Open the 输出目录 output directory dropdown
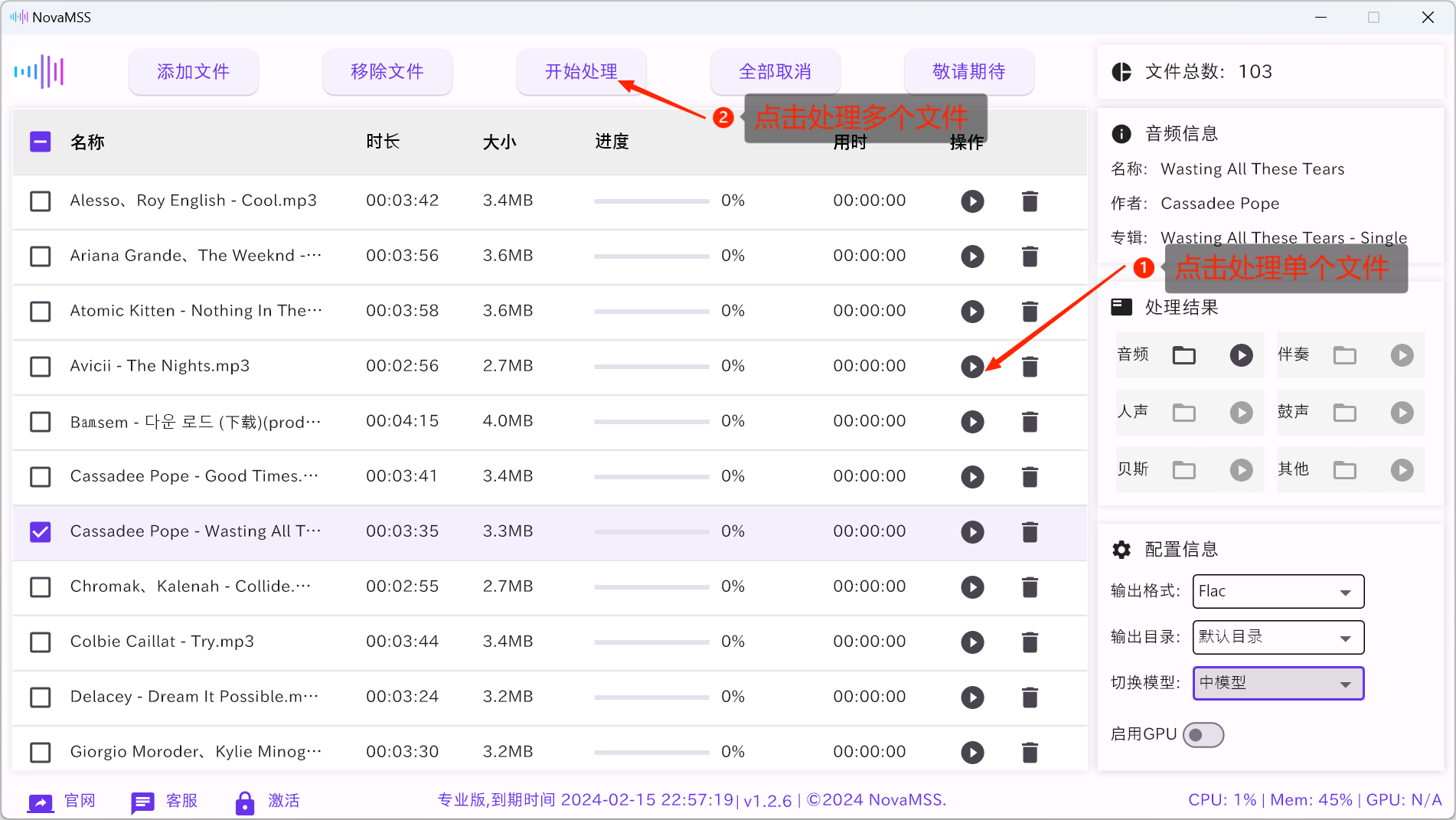This screenshot has height=820, width=1456. click(1278, 637)
